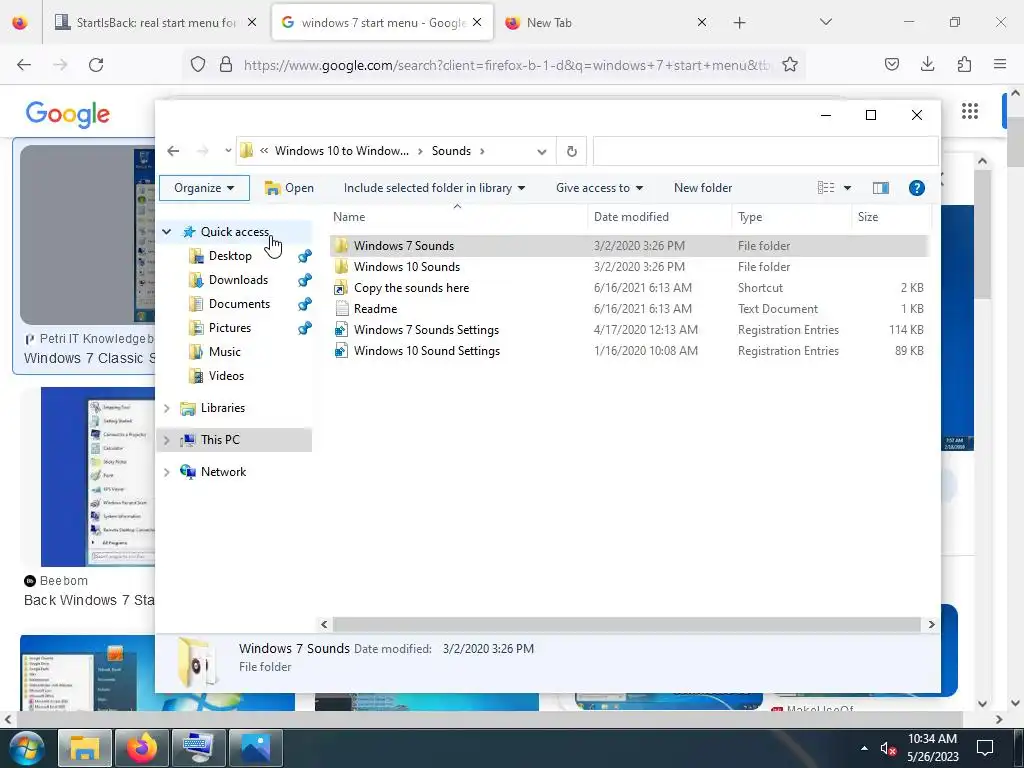Open File Explorer from taskbar
Image resolution: width=1024 pixels, height=768 pixels.
(x=85, y=748)
